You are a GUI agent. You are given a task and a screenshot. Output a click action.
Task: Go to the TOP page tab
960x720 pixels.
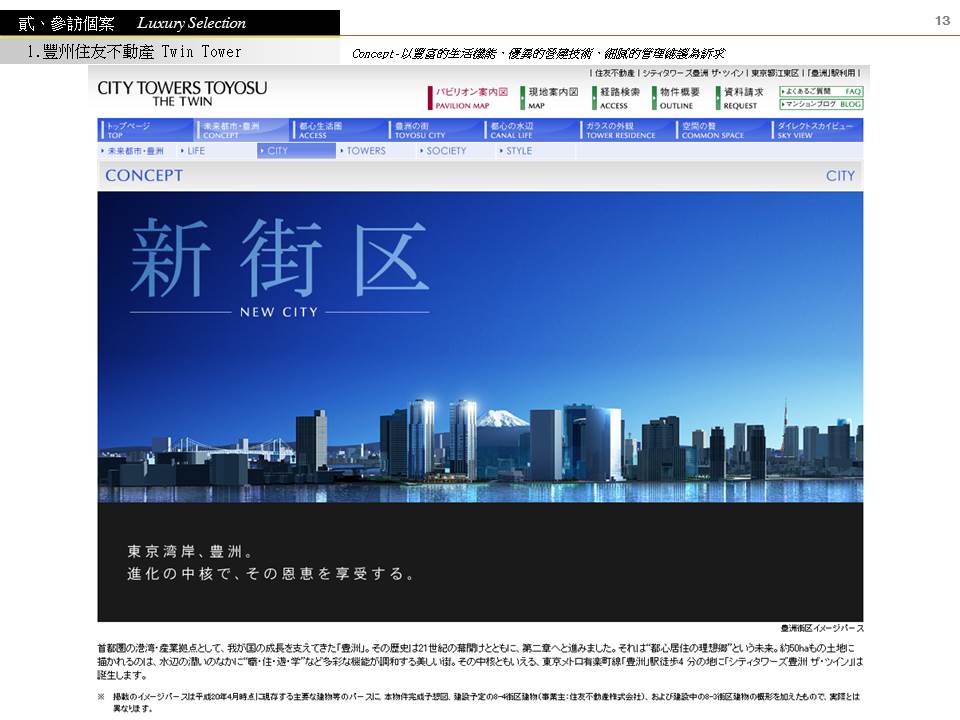(x=145, y=130)
